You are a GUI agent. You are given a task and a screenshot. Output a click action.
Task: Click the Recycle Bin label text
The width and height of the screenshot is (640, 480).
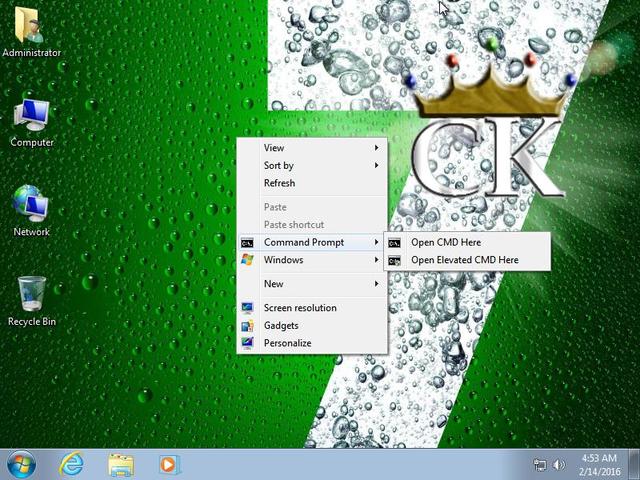tap(32, 322)
